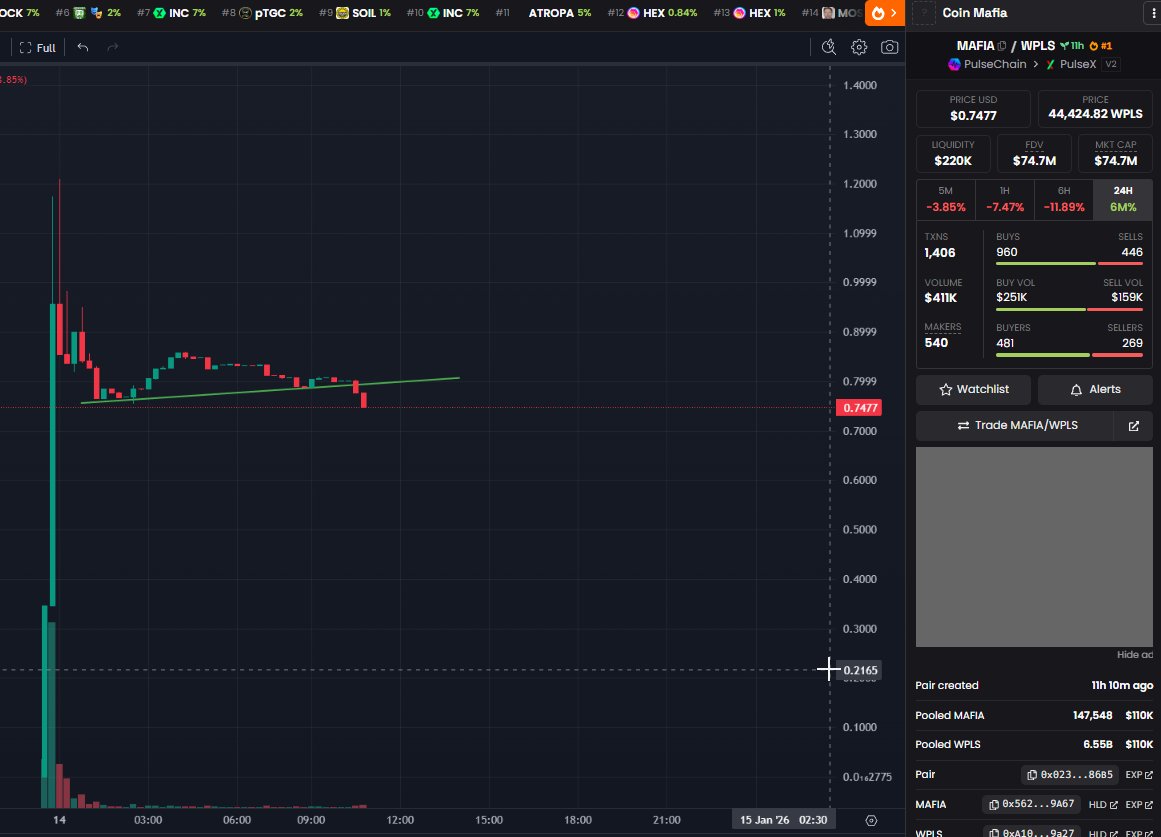Click trending #9 SOIL ticker
The image size is (1161, 837).
coord(355,13)
